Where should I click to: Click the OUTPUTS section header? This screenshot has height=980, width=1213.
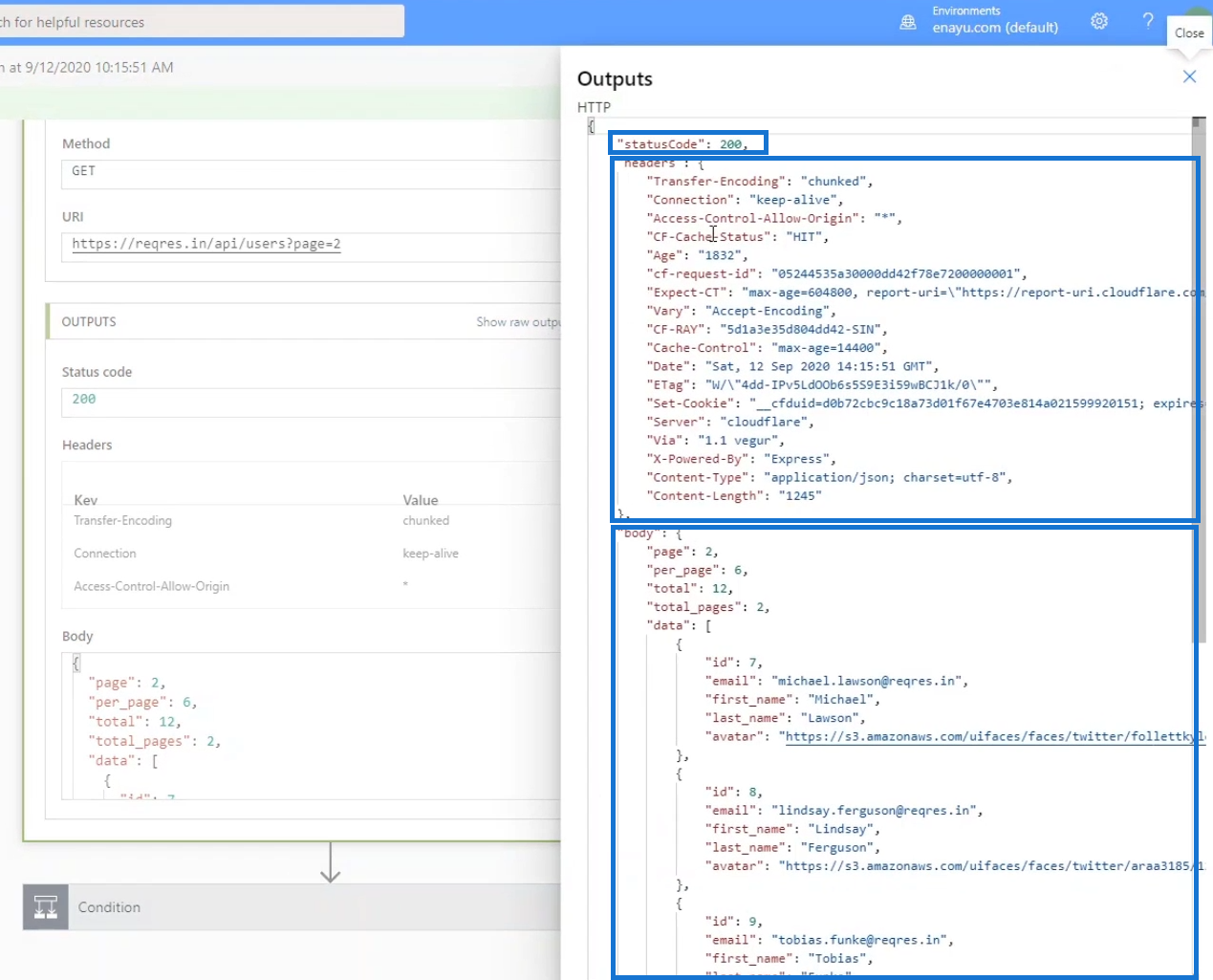coord(89,322)
